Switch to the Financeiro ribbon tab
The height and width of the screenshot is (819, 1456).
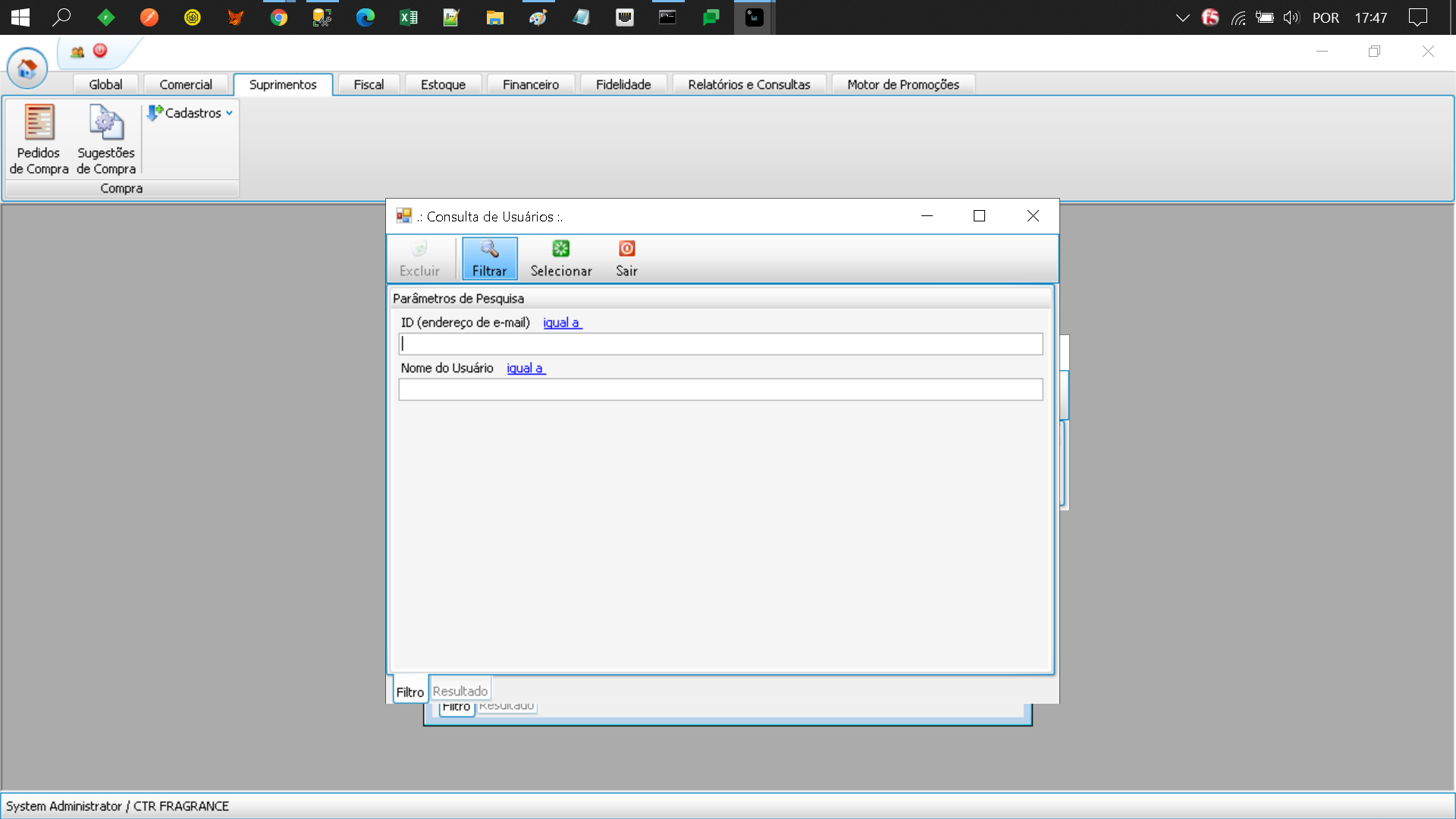coord(530,85)
